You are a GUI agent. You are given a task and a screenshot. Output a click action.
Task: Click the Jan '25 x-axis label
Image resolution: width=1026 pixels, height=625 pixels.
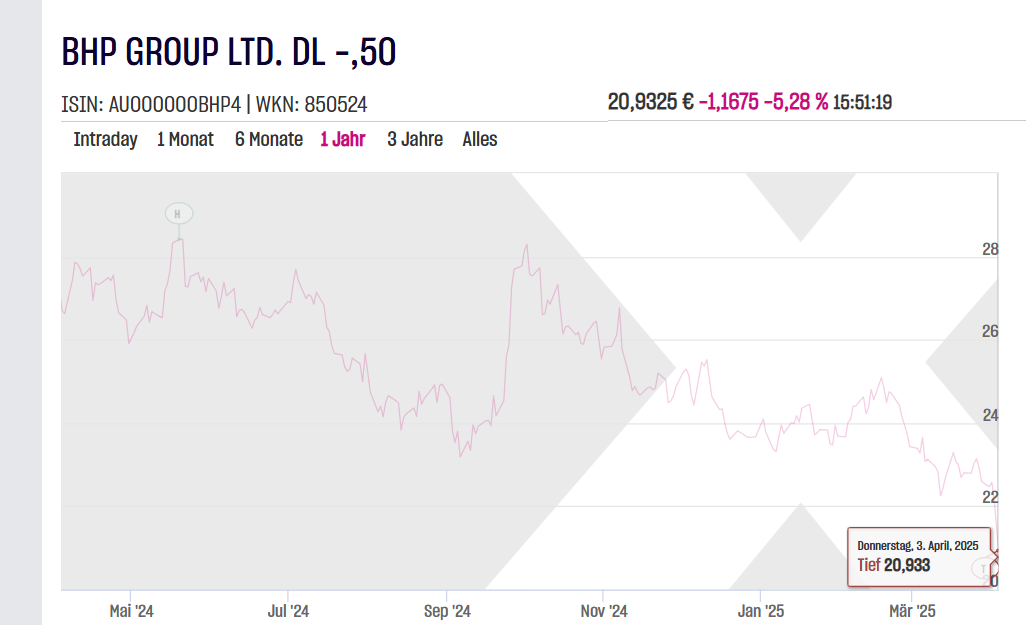(762, 611)
